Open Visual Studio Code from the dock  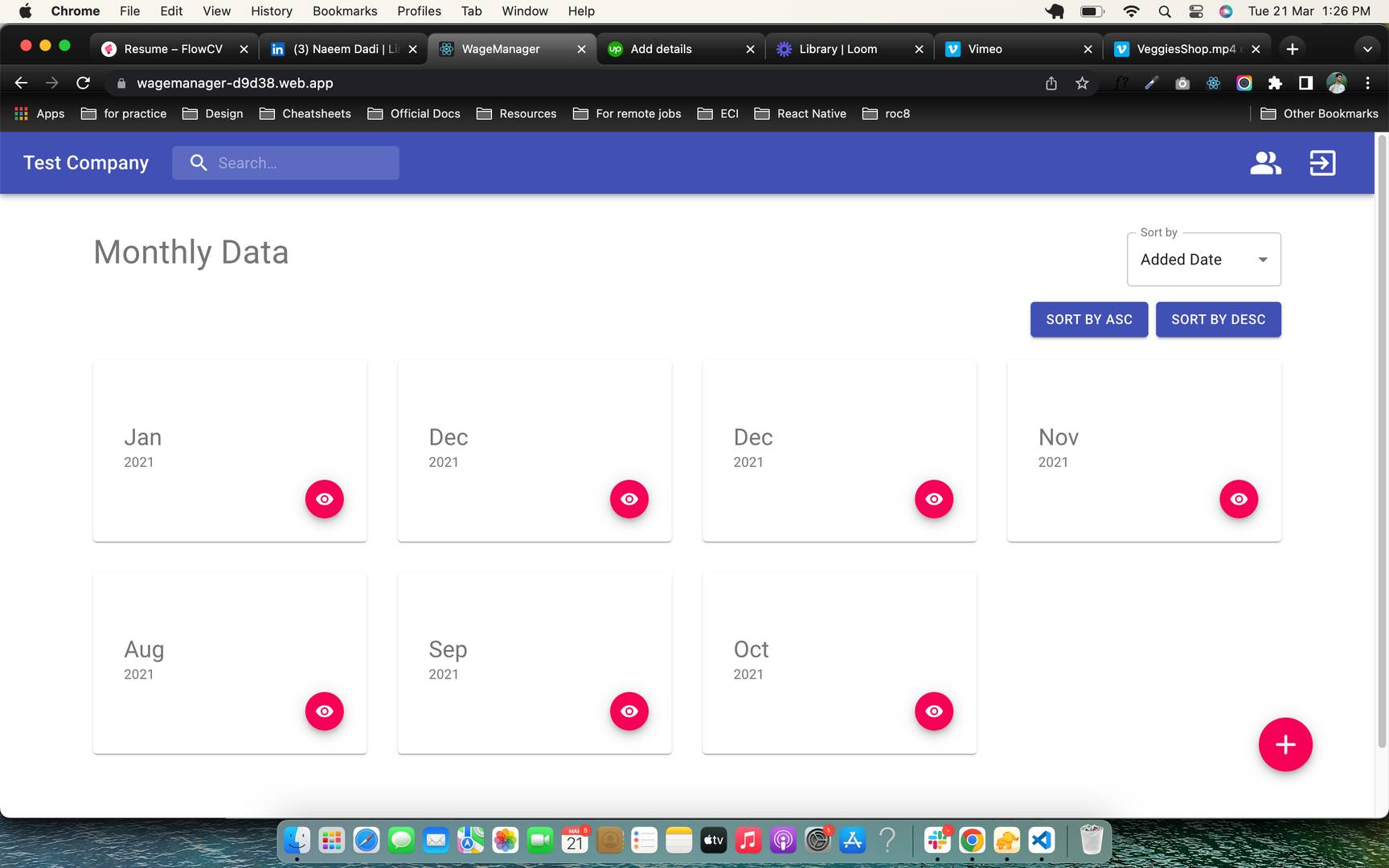click(1042, 841)
